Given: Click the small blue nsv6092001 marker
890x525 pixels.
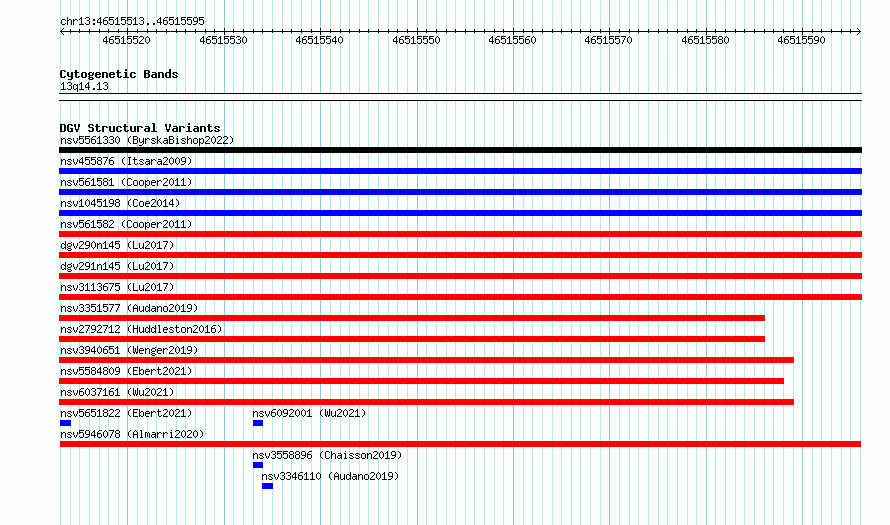Looking at the screenshot, I should point(258,423).
